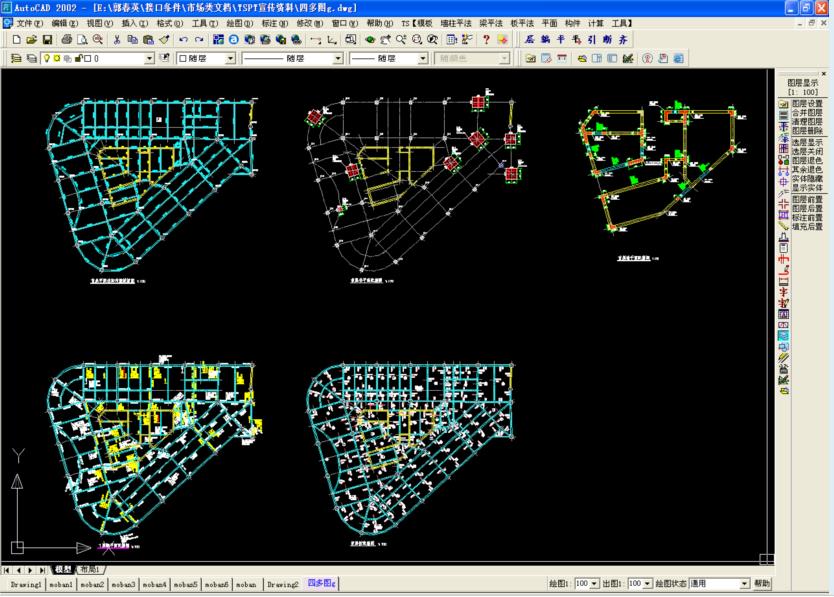Toggle the layer freeze sun icon
The width and height of the screenshot is (834, 597).
tap(56, 59)
